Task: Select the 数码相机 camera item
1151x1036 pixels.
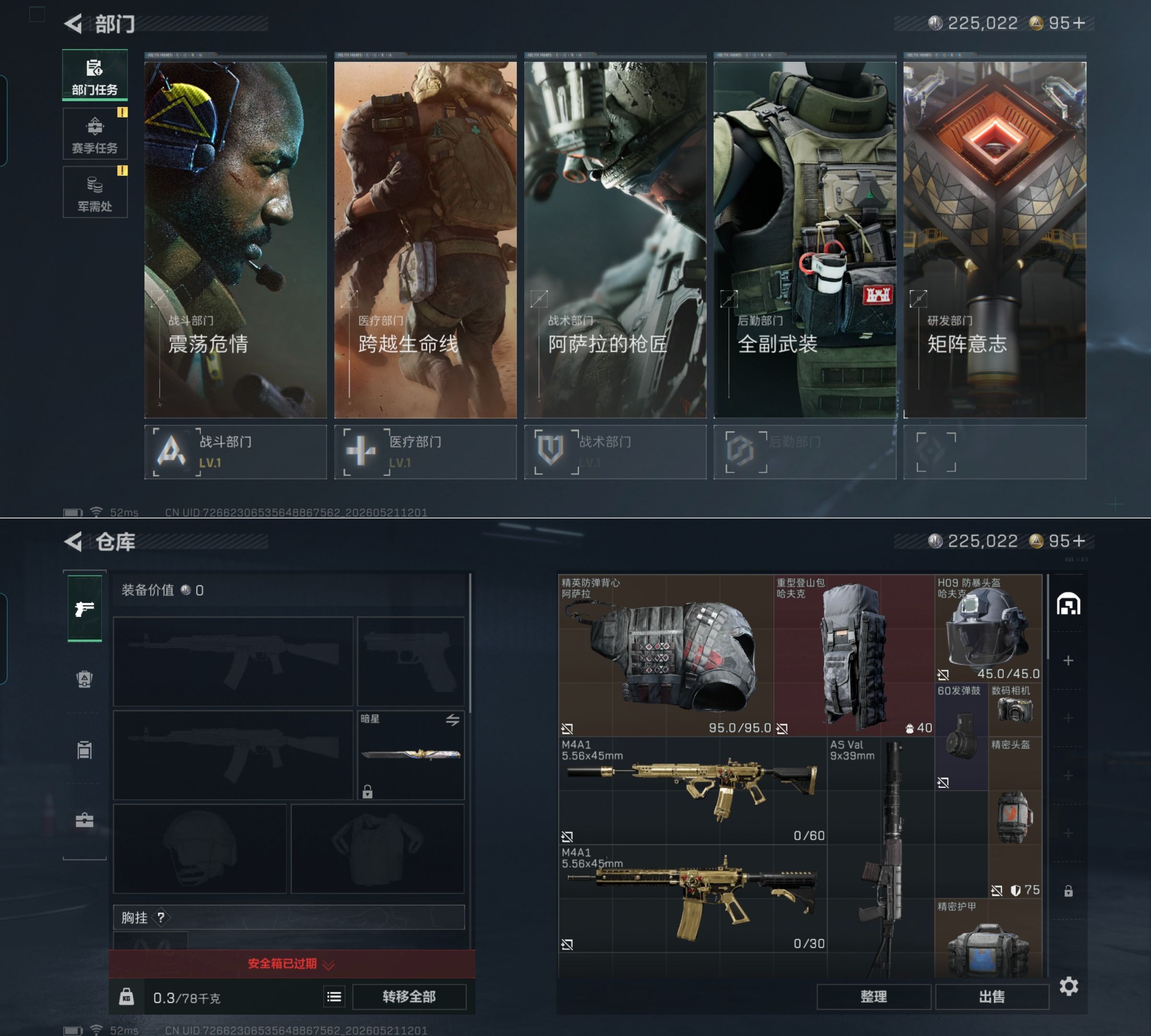Action: (1016, 709)
